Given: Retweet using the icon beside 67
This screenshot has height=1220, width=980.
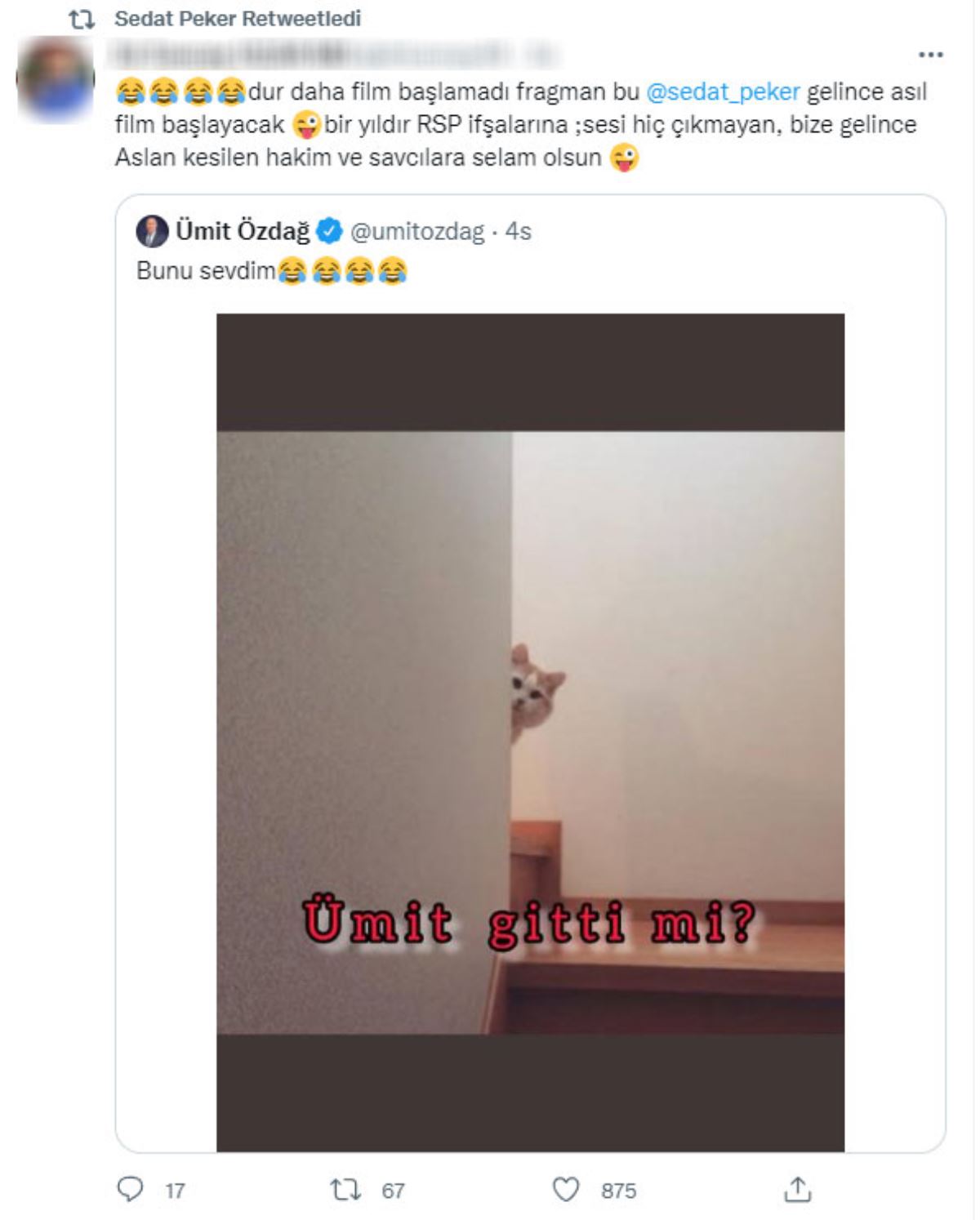Looking at the screenshot, I should [x=345, y=1190].
